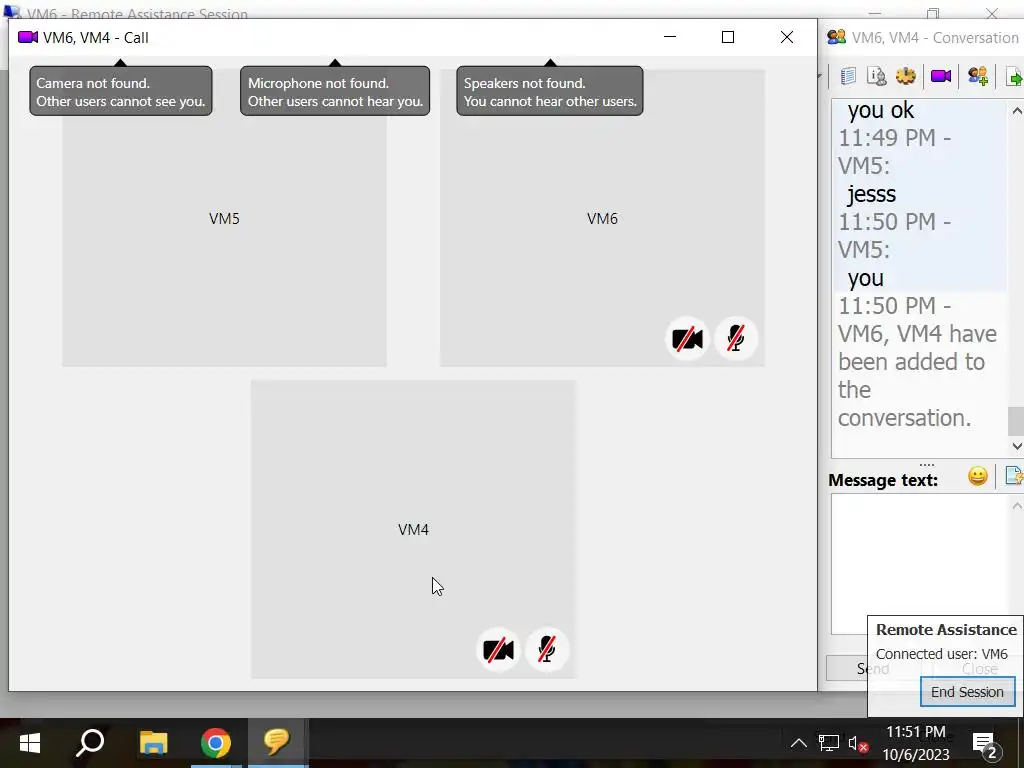1024x768 pixels.
Task: Dismiss the 'Microphone not found' tooltip
Action: click(x=335, y=91)
